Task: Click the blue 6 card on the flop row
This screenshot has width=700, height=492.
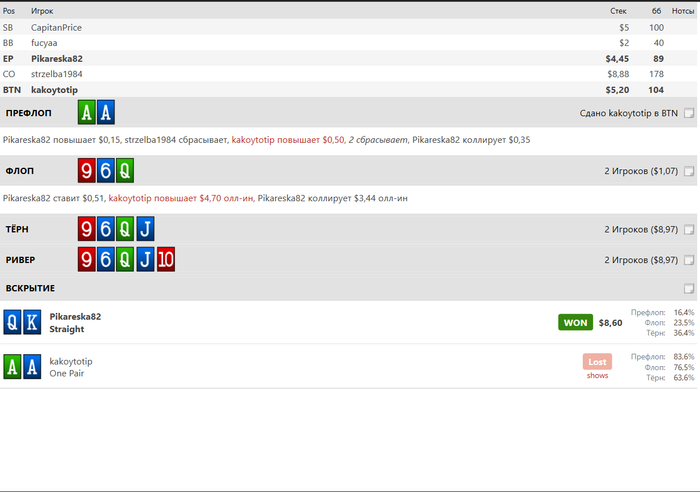Action: tap(106, 171)
